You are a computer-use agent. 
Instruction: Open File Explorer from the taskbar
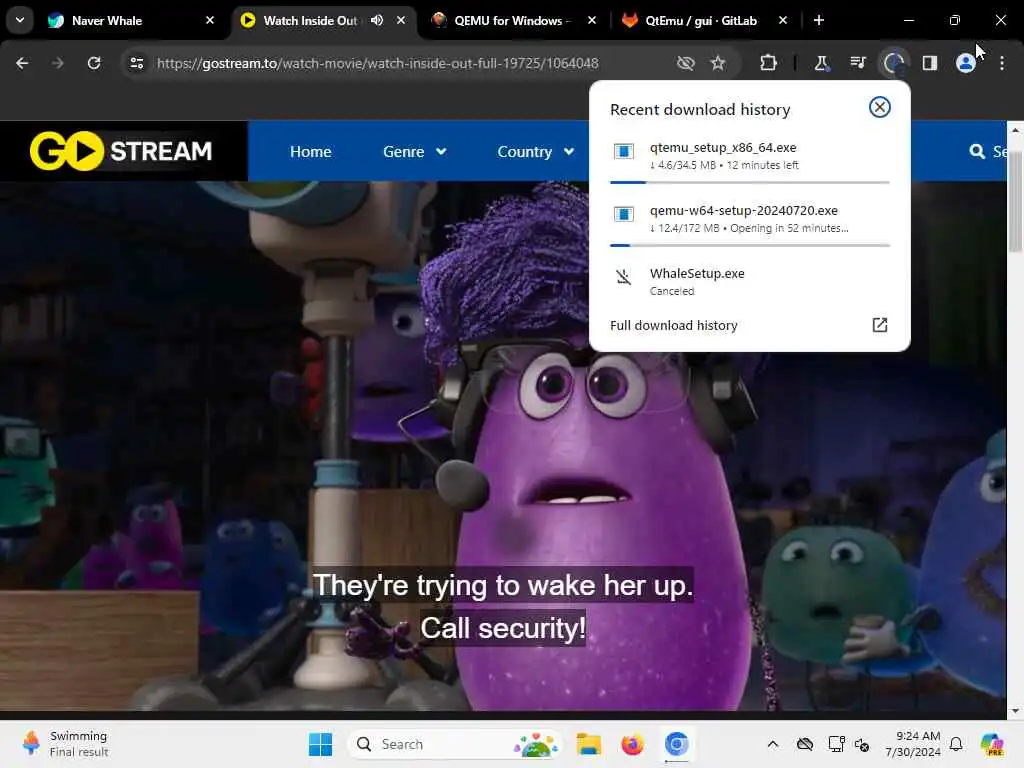588,744
